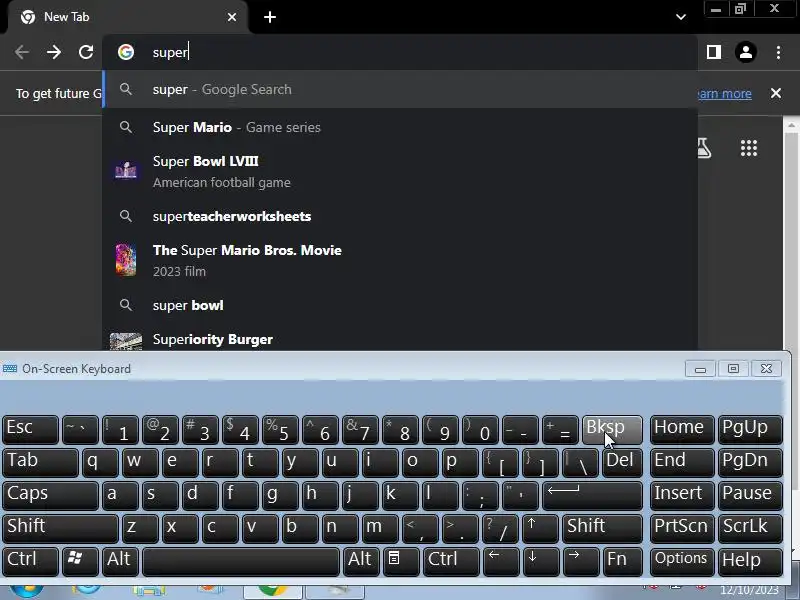The image size is (800, 600).
Task: Click the On-Screen Keyboard title bar icon
Action: click(10, 368)
